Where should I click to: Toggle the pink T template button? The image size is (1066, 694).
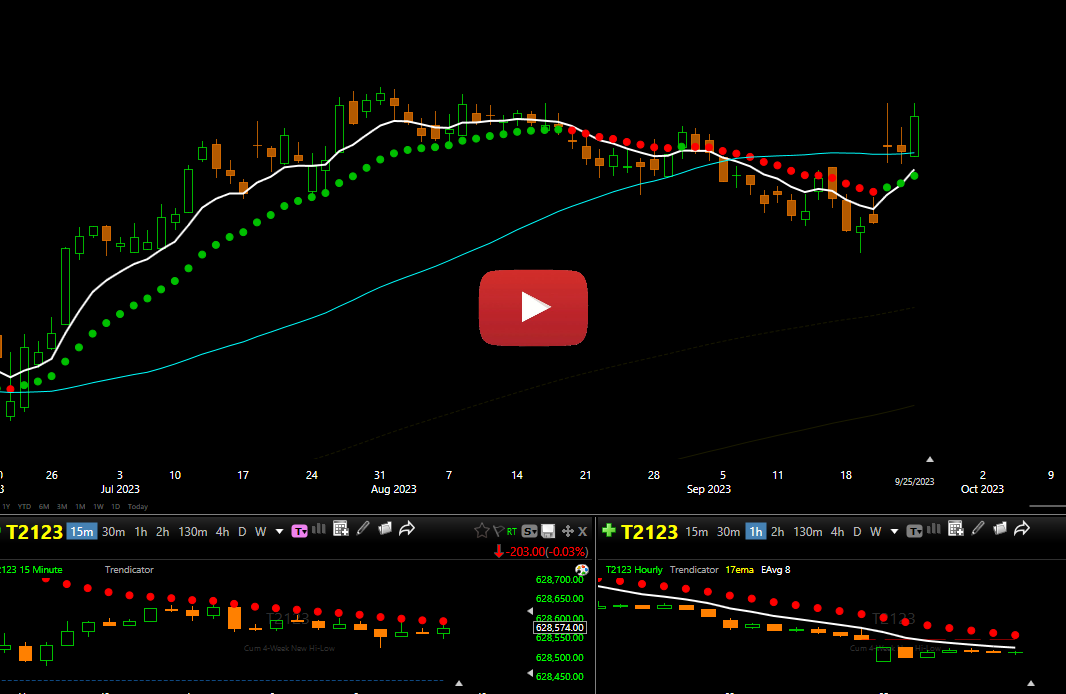pos(299,532)
